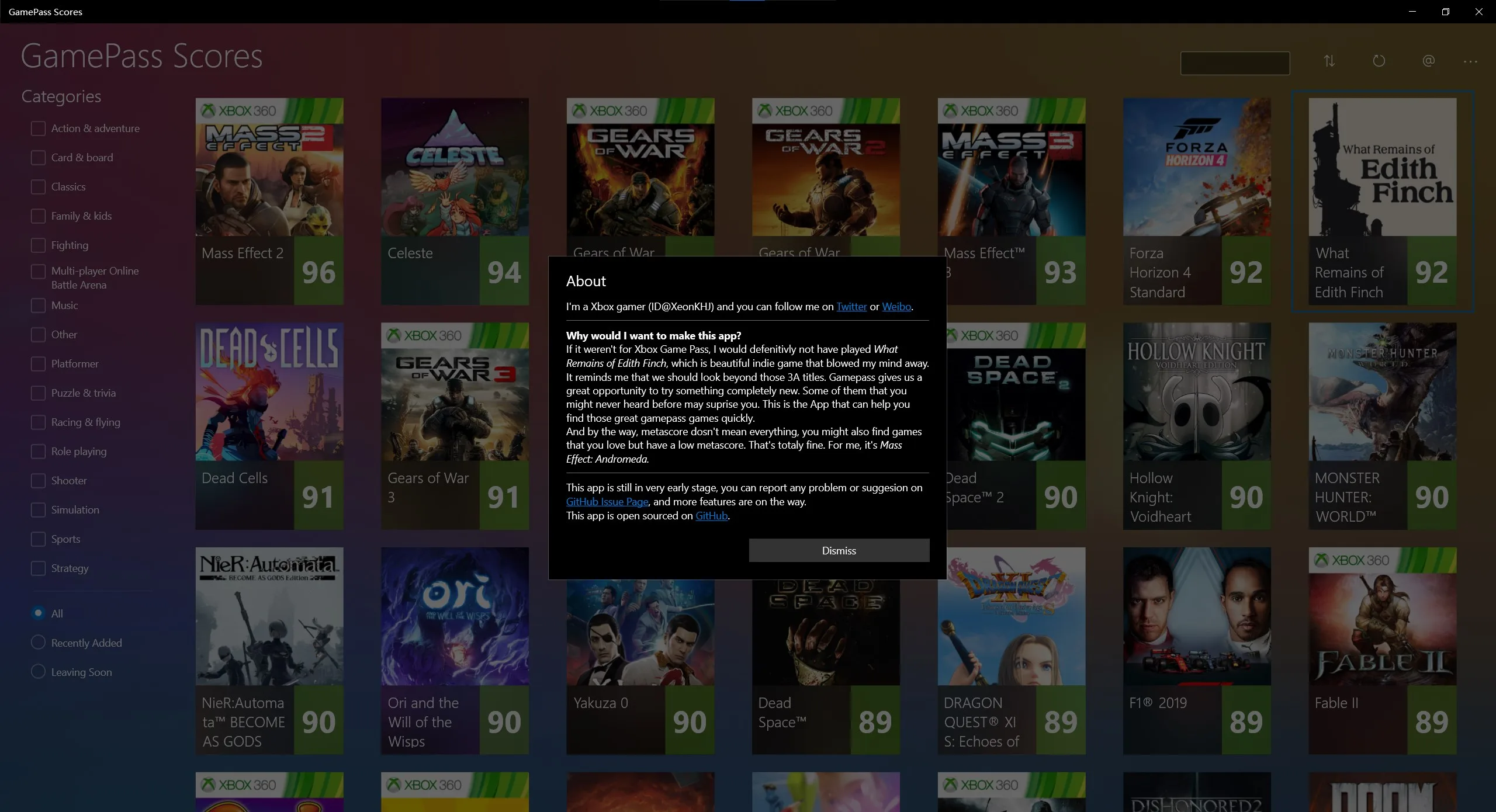1496x812 pixels.
Task: Check the Puzzle & trivia category
Action: [38, 393]
